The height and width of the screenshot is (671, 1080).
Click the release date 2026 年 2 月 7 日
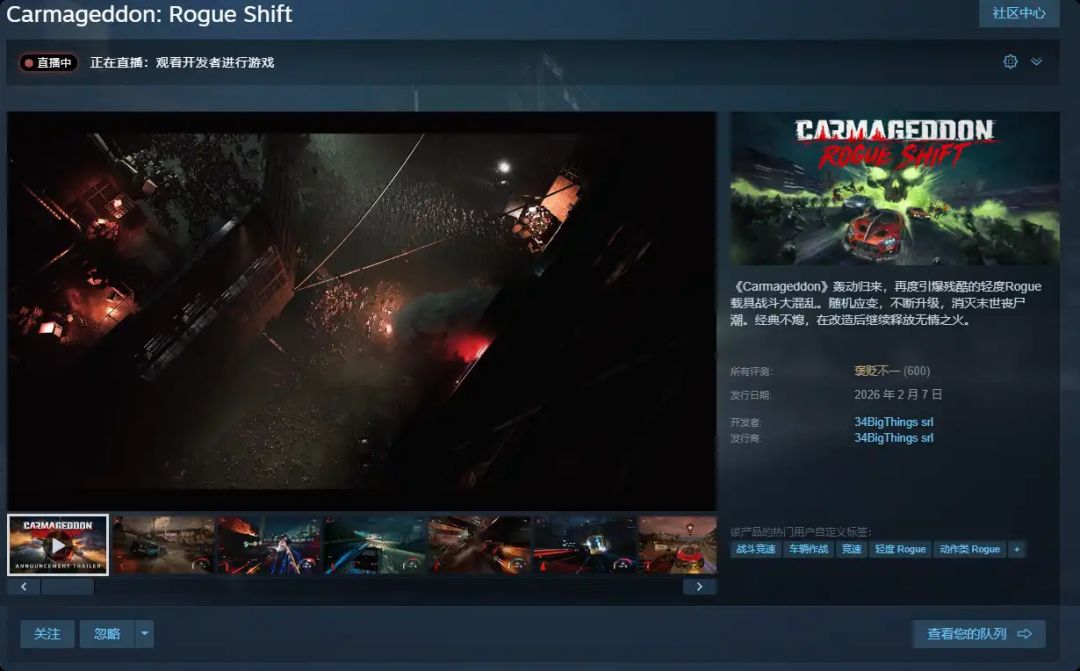click(898, 395)
